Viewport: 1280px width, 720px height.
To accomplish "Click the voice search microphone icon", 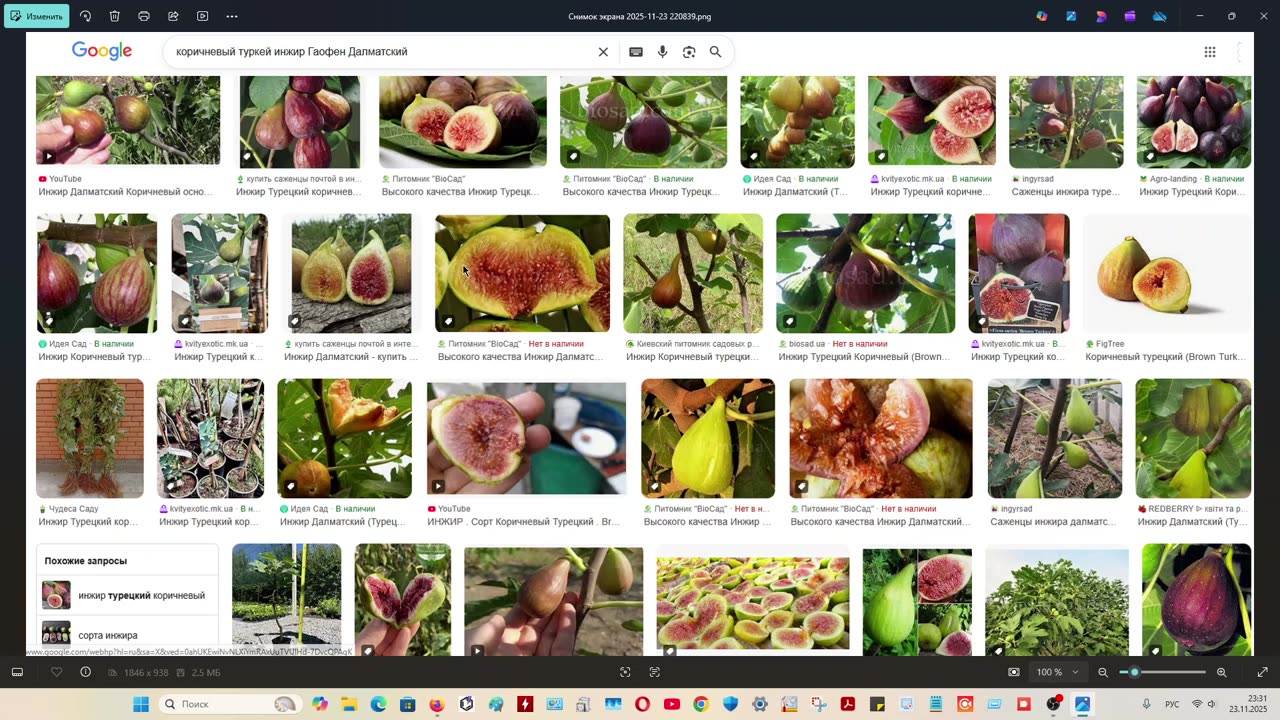I will click(x=662, y=52).
